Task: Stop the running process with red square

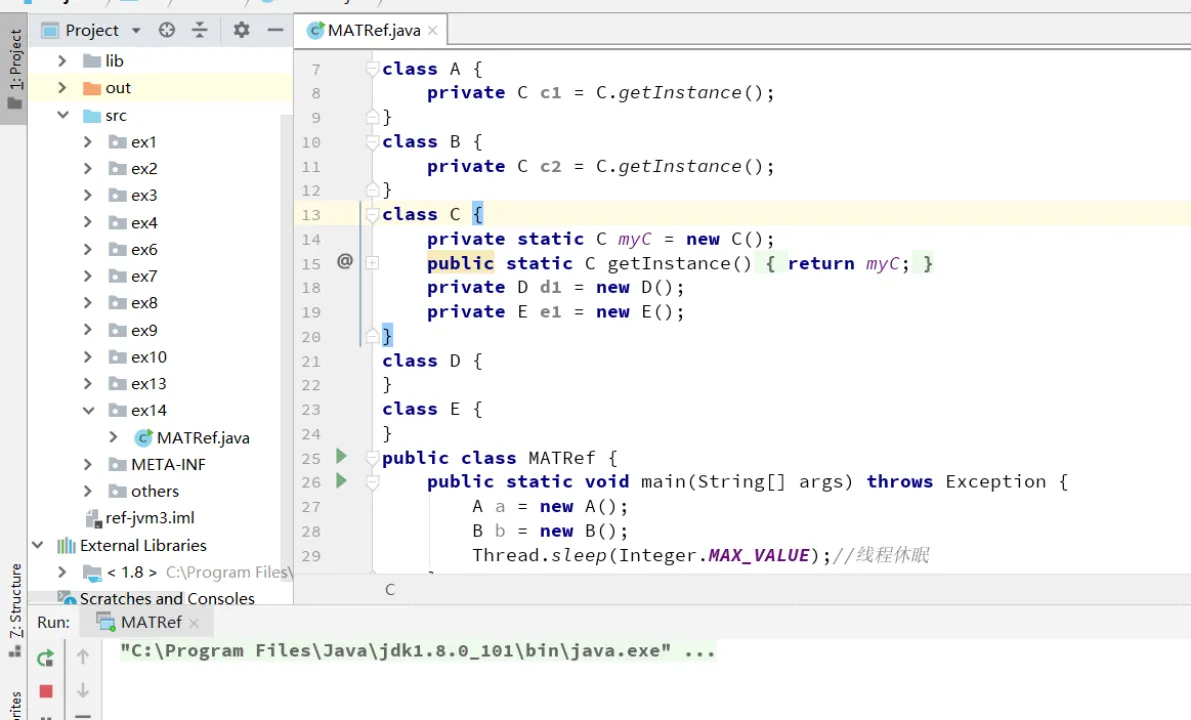Action: pos(46,691)
